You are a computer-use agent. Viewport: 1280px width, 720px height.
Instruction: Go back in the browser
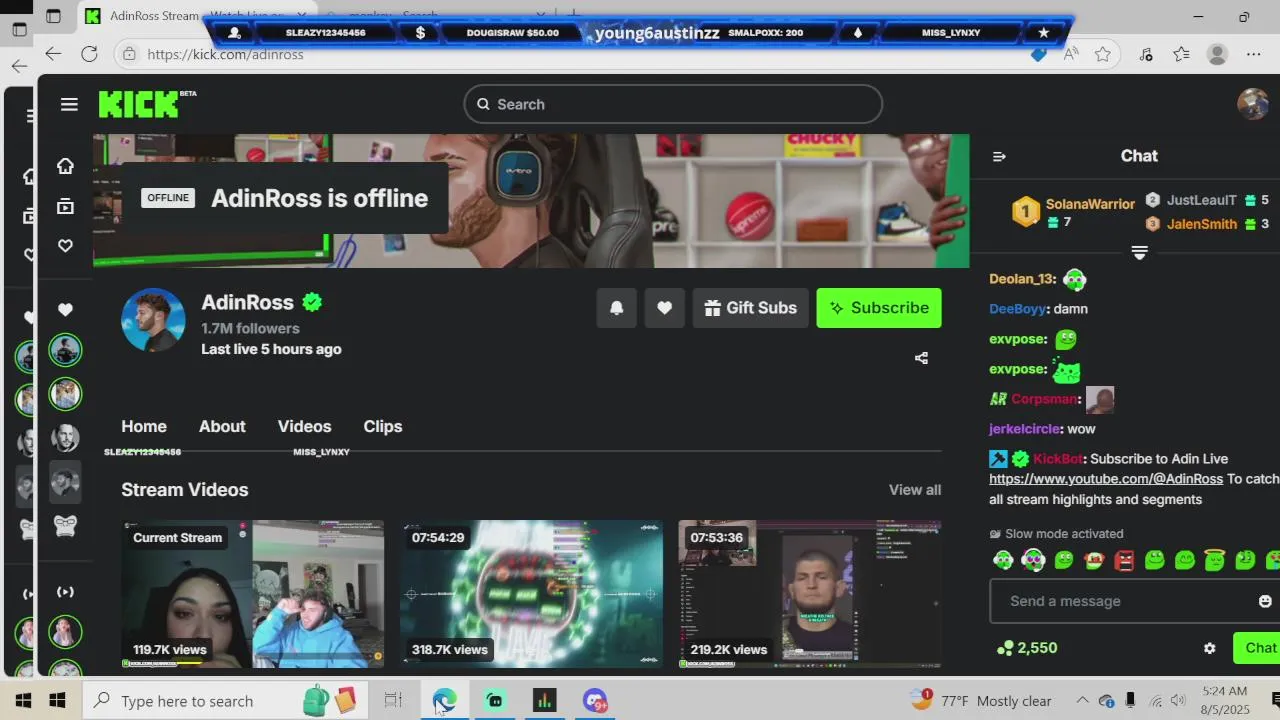point(53,54)
